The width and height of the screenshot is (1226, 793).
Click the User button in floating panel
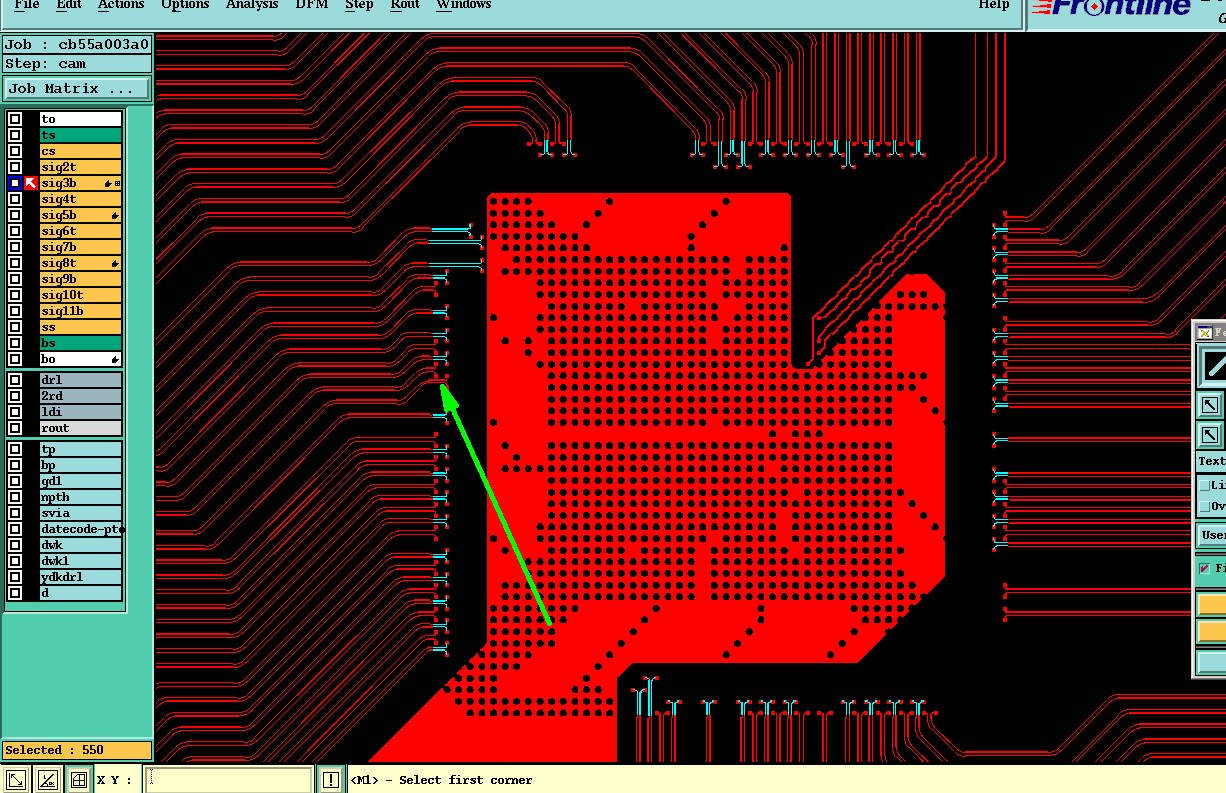point(1212,535)
